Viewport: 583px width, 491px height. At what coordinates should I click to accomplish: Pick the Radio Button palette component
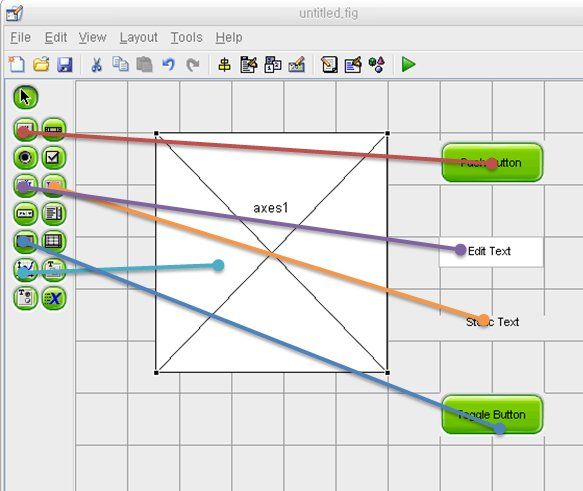point(26,158)
